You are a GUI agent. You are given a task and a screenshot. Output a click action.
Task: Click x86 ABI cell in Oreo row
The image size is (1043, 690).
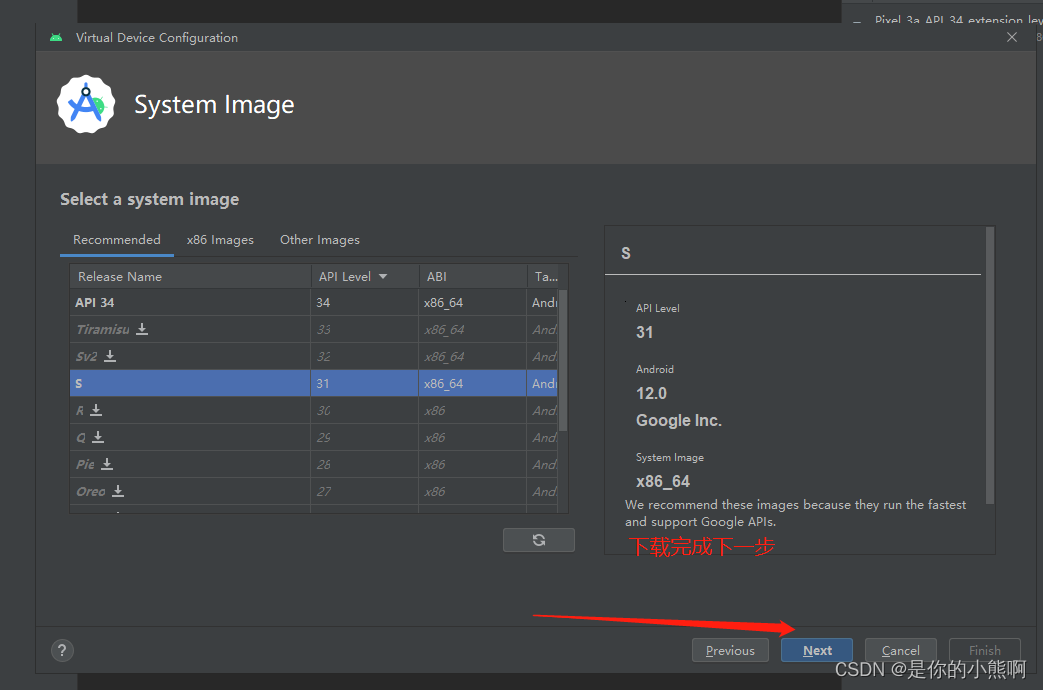coord(472,491)
